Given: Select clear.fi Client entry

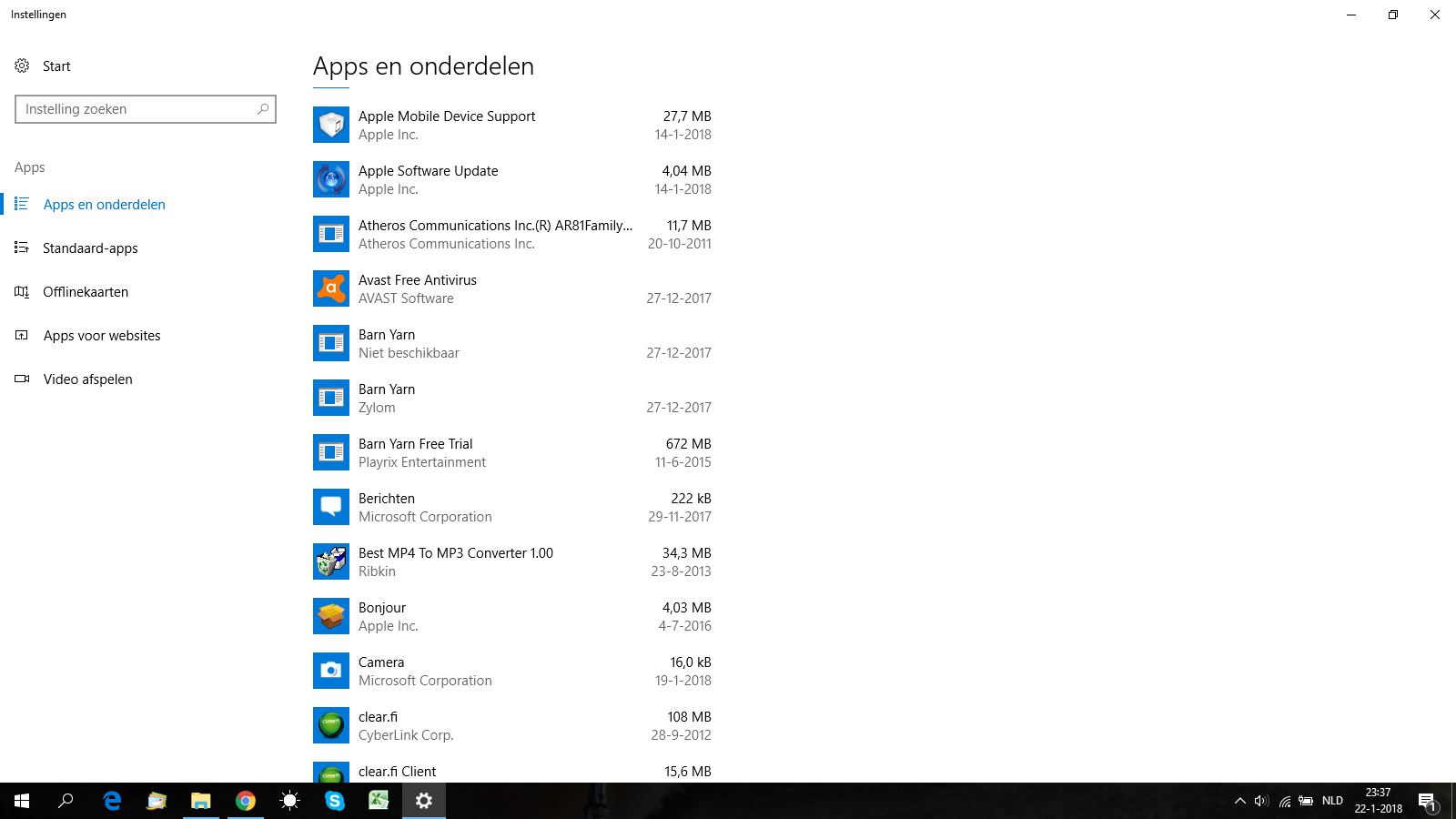Looking at the screenshot, I should point(513,770).
